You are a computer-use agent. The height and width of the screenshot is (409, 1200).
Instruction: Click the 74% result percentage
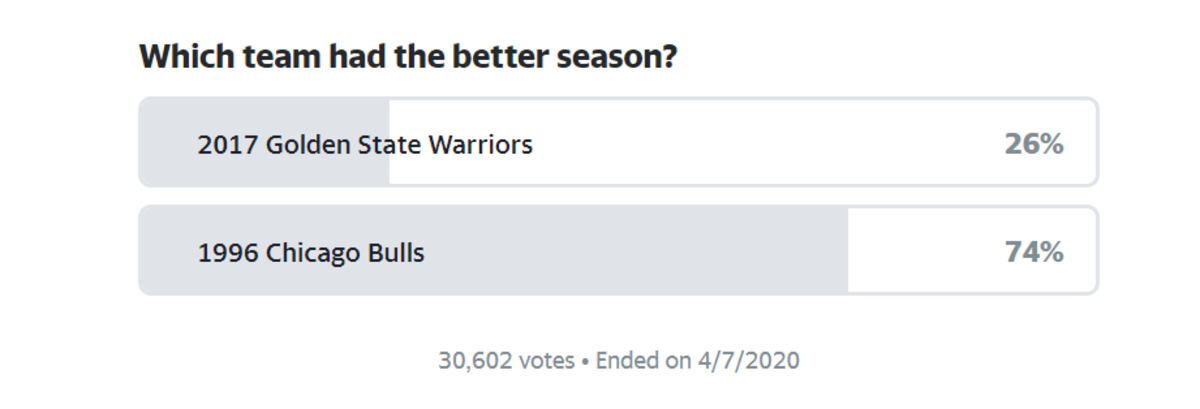pyautogui.click(x=1033, y=253)
